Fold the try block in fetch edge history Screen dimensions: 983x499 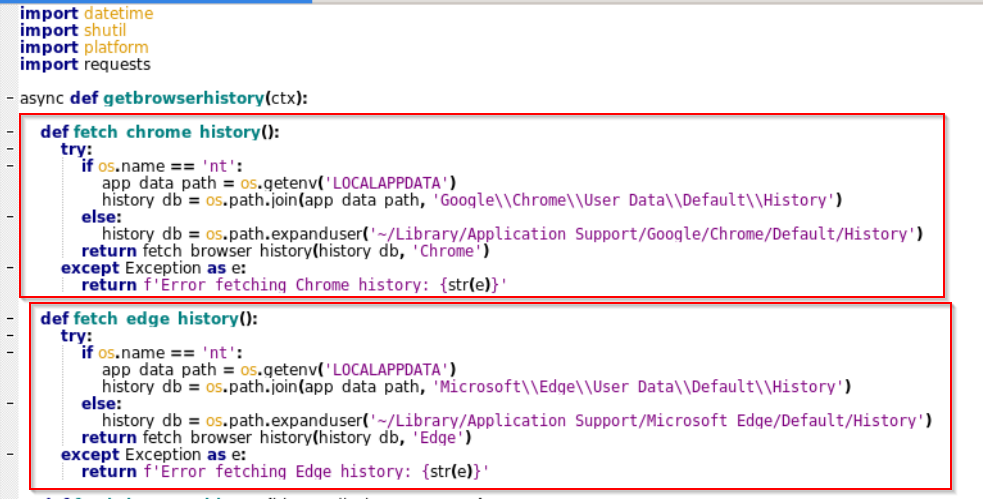point(9,336)
